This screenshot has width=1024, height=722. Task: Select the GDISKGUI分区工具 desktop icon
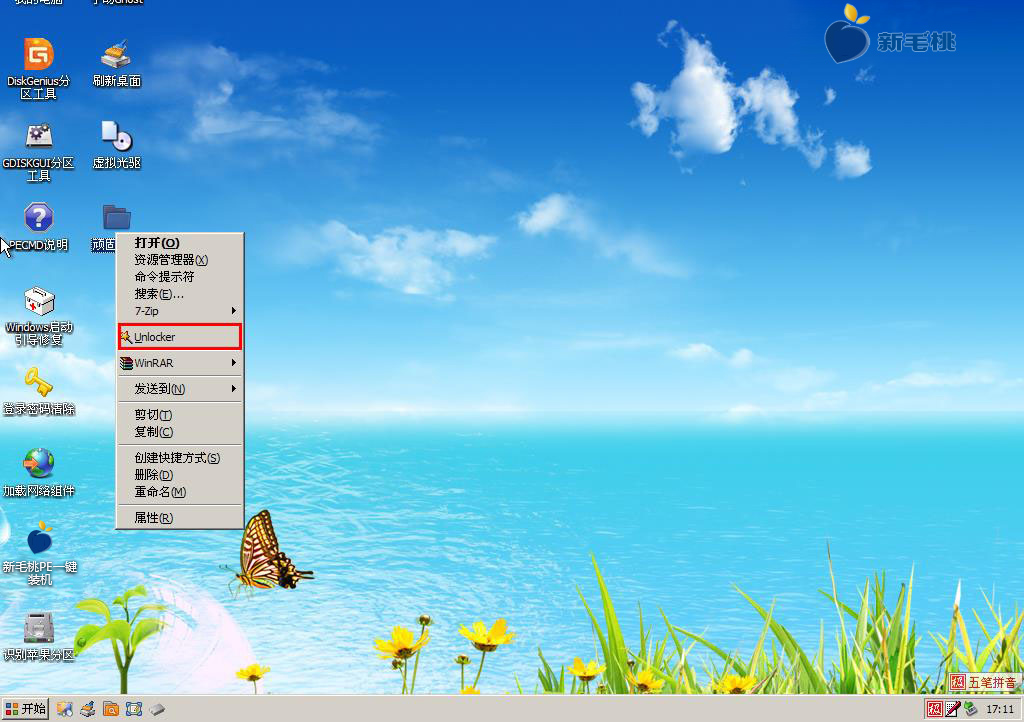point(39,151)
